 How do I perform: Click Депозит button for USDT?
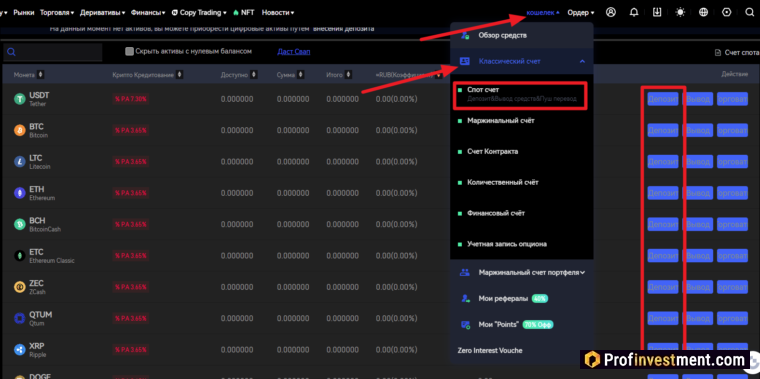click(x=663, y=99)
